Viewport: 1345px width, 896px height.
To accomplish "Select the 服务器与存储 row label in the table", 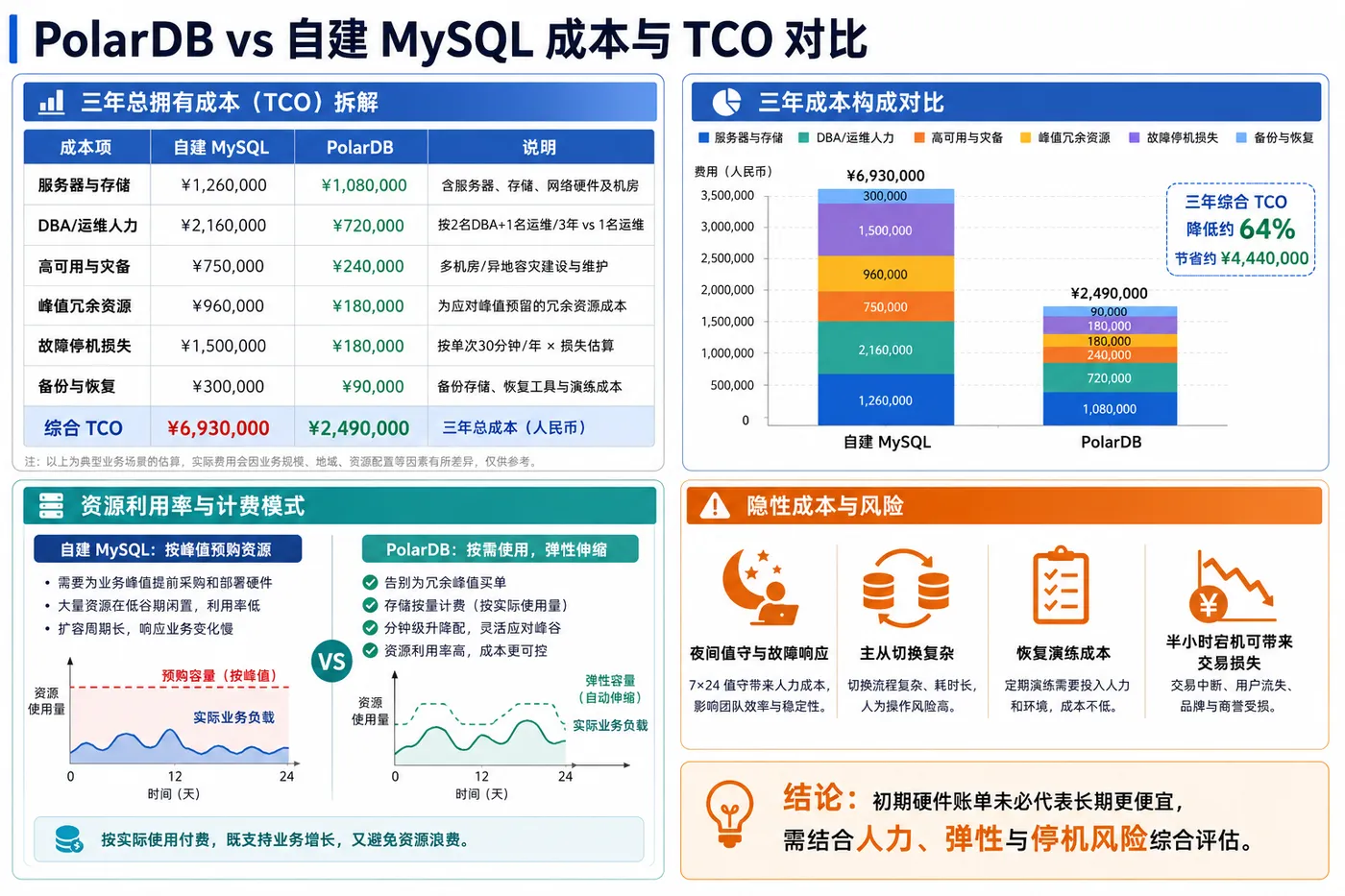I will 85,185.
